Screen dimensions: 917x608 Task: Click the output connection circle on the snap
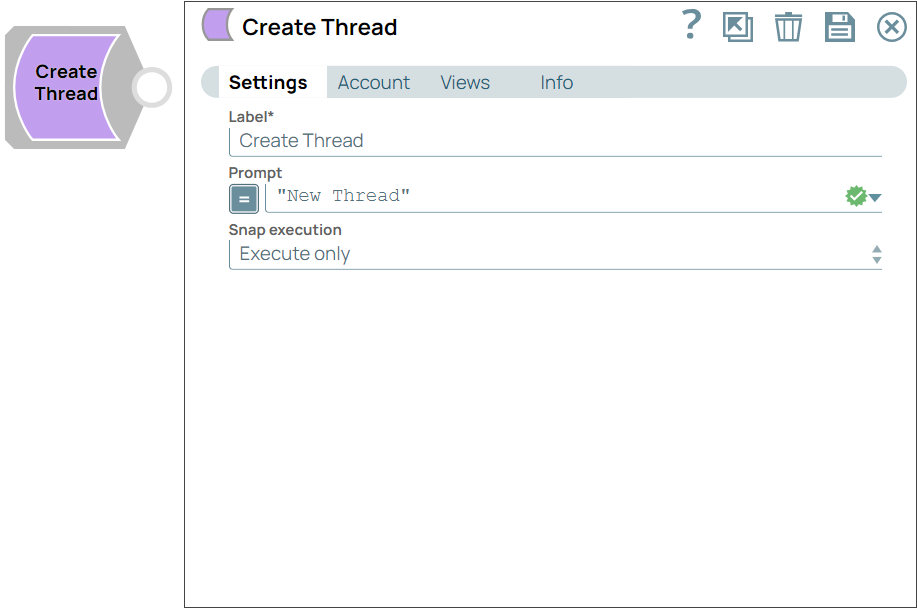[150, 88]
